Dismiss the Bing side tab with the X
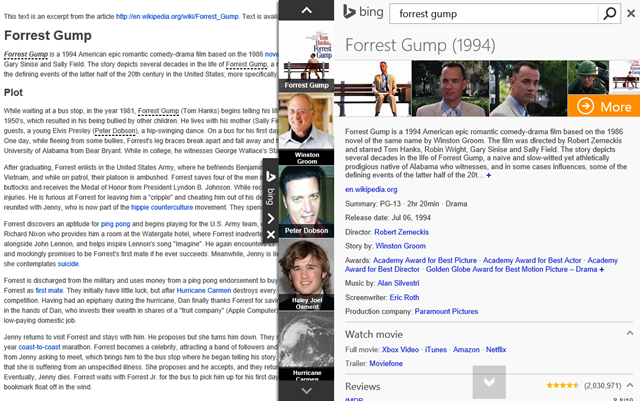This screenshot has height=401, width=640. coord(271,234)
